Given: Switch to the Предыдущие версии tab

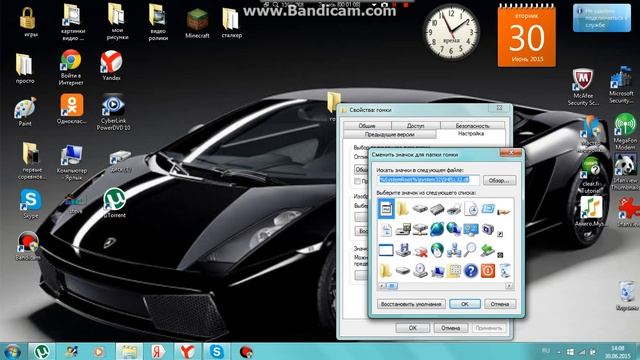Looking at the screenshot, I should point(389,134).
